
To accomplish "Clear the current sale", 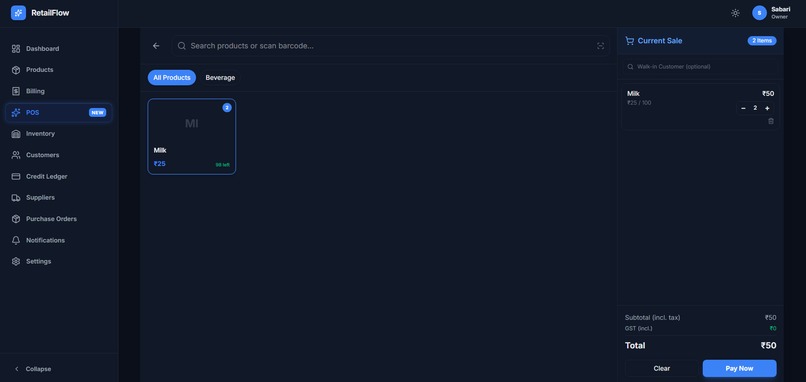I will tap(662, 368).
